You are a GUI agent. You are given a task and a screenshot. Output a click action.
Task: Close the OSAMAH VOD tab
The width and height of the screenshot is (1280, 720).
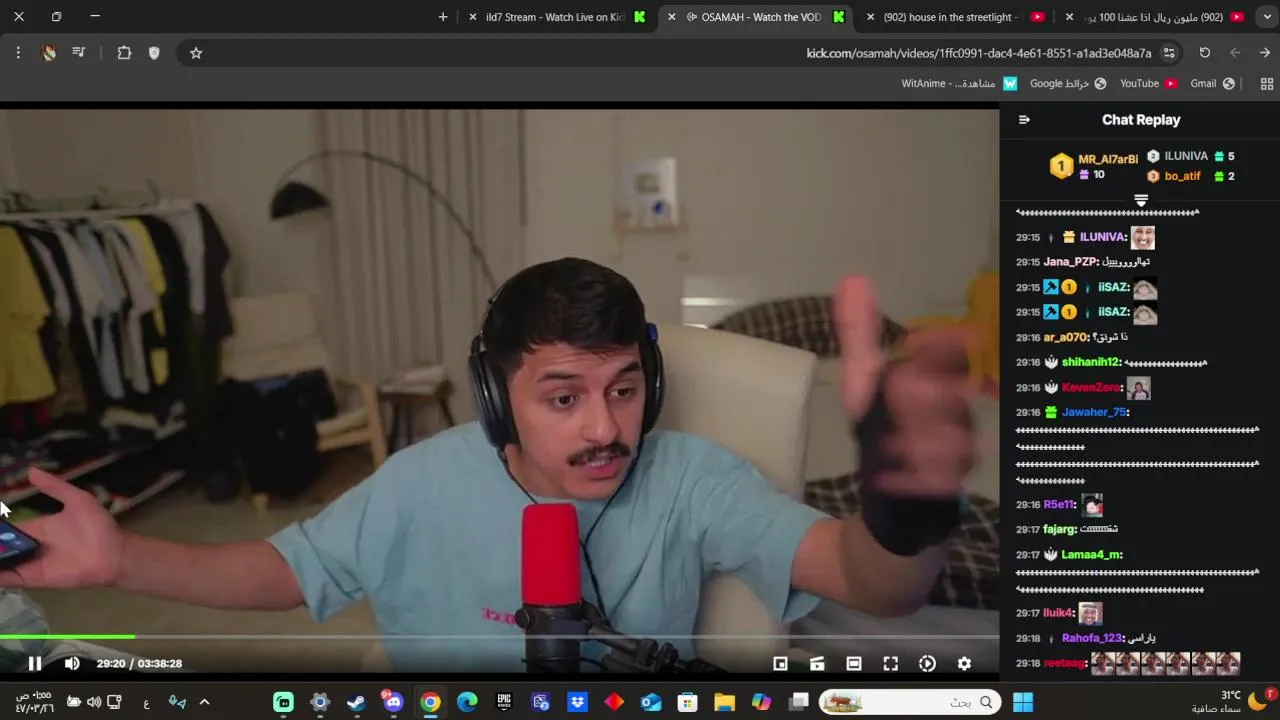pyautogui.click(x=671, y=17)
